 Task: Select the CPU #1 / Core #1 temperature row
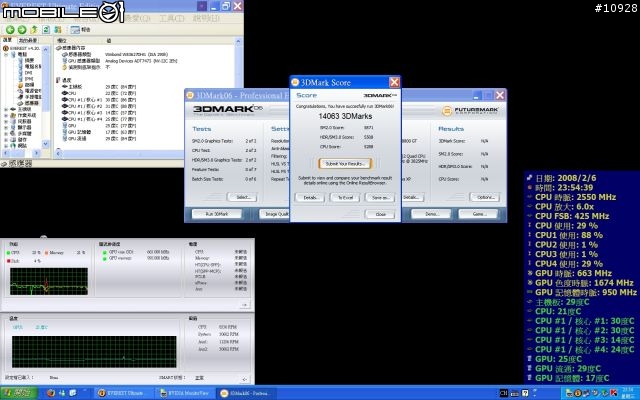99,100
